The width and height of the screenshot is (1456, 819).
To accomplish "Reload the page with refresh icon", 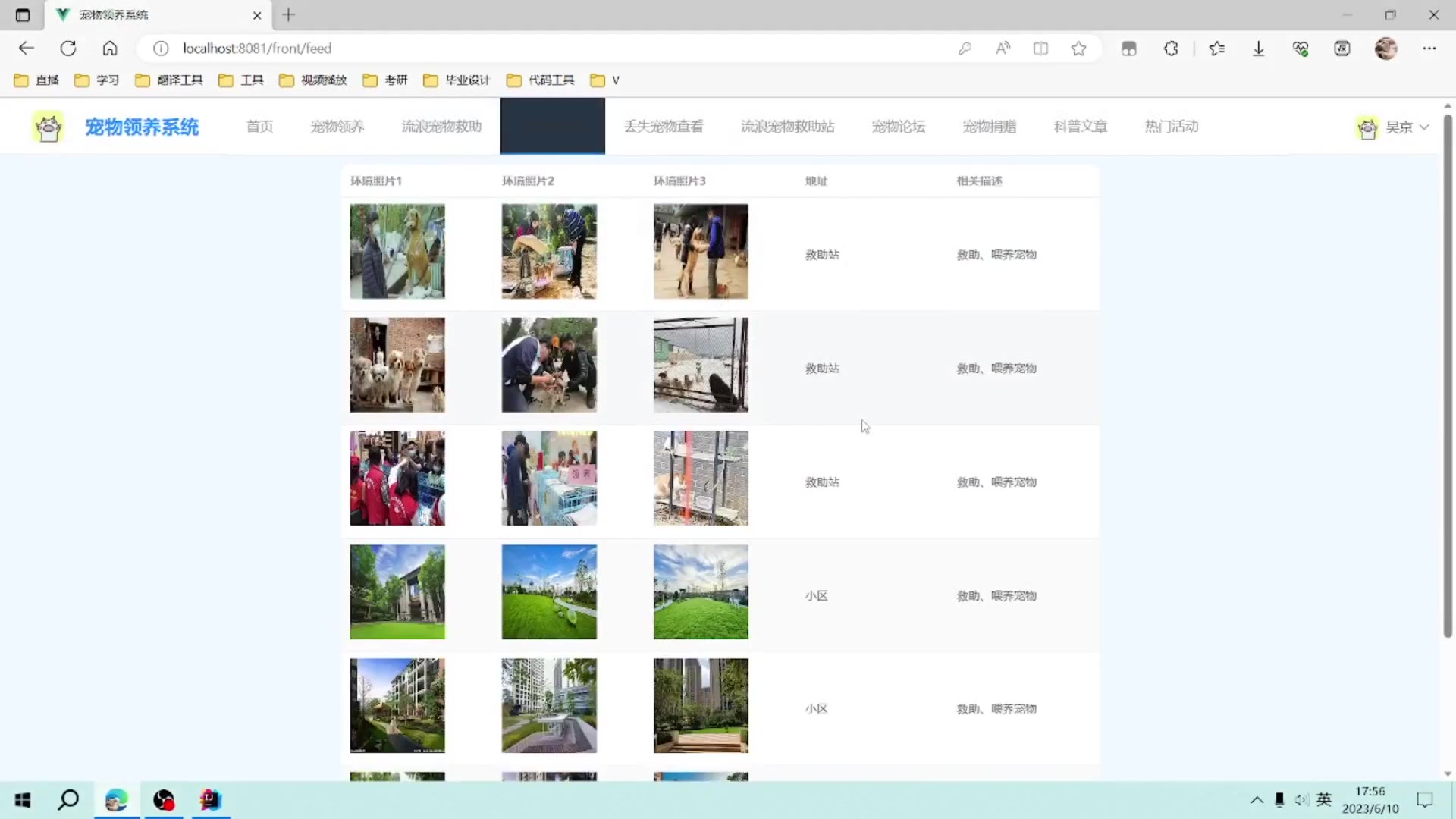I will tap(68, 49).
